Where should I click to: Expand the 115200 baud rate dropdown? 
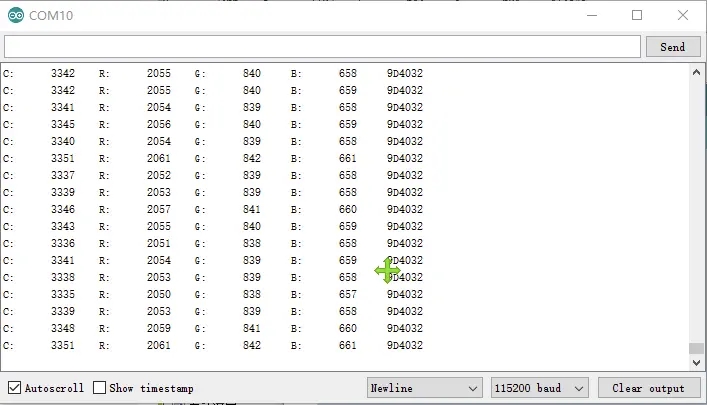541,388
